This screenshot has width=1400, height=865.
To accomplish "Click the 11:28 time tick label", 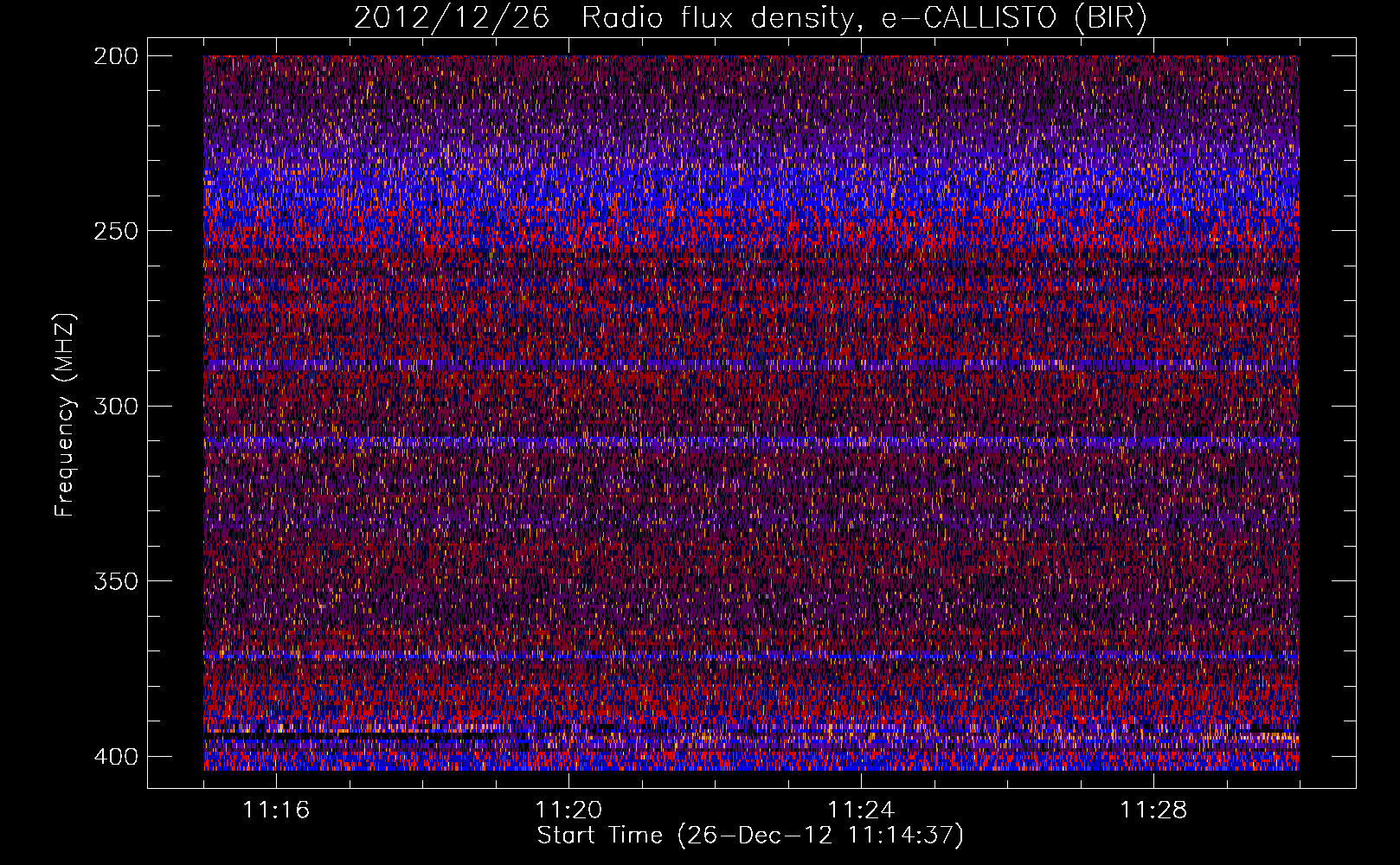I will [x=1153, y=811].
